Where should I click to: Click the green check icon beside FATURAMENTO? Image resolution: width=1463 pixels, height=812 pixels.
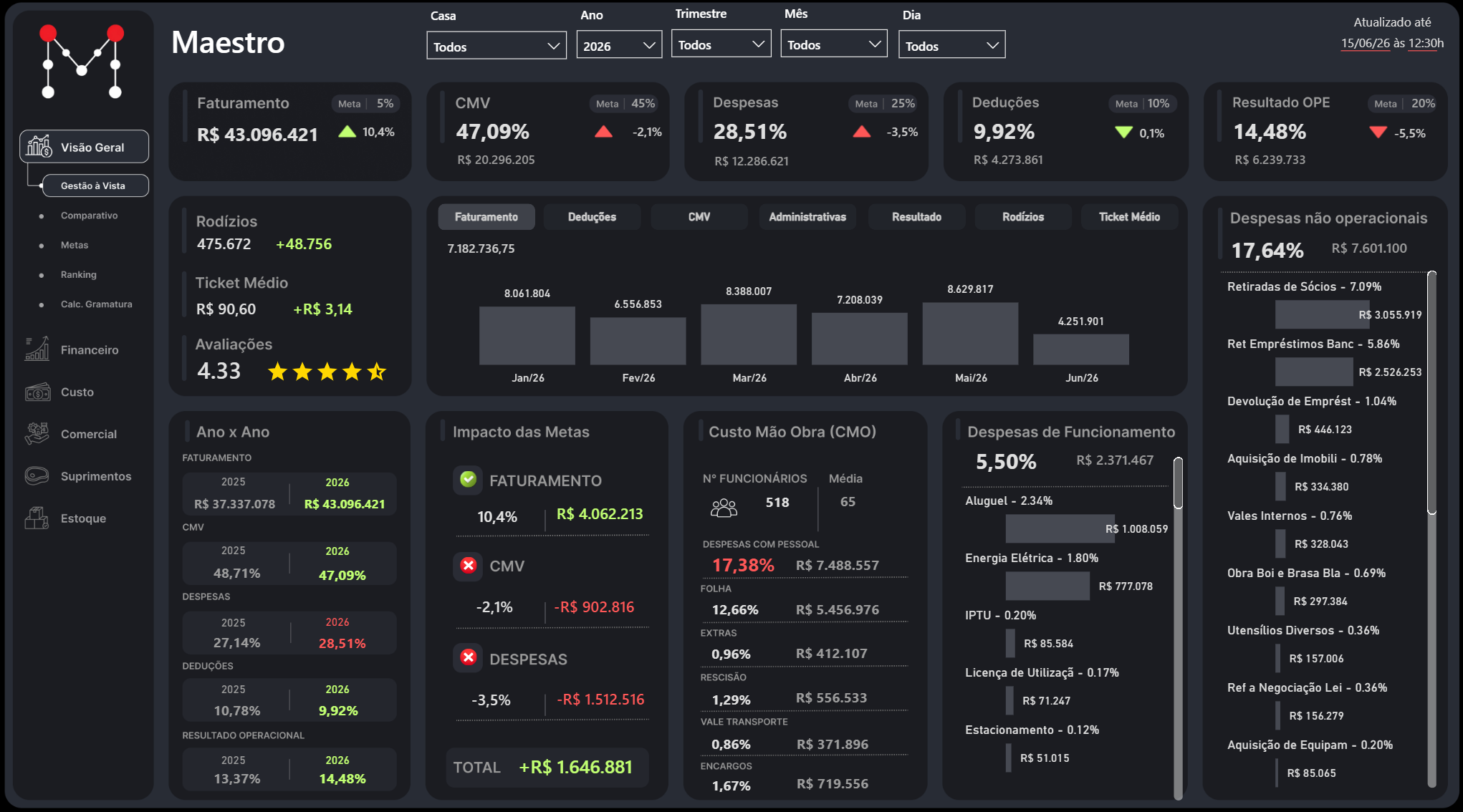click(x=468, y=479)
